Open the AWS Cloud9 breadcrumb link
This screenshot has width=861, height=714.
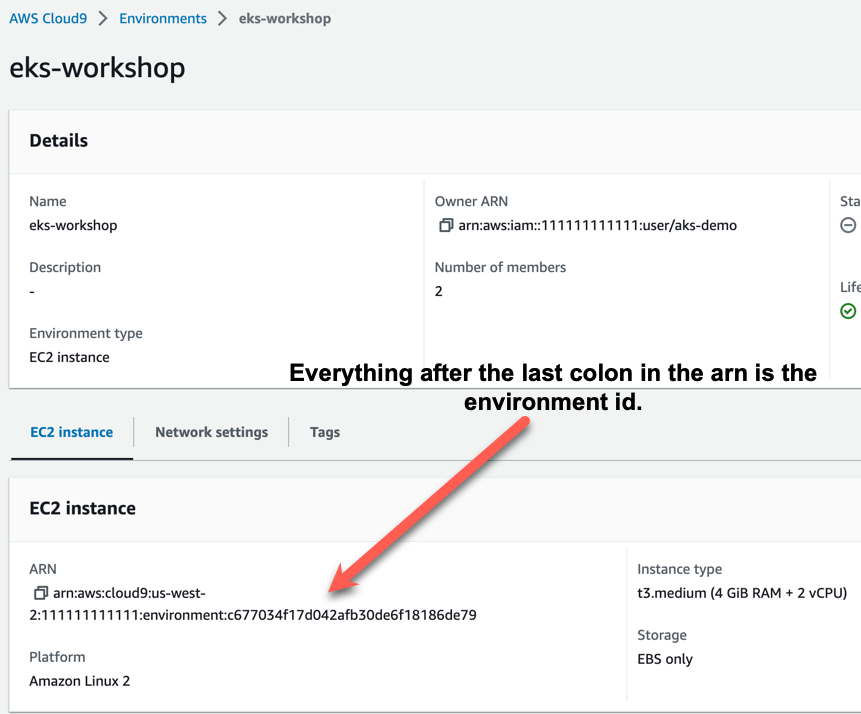[48, 18]
